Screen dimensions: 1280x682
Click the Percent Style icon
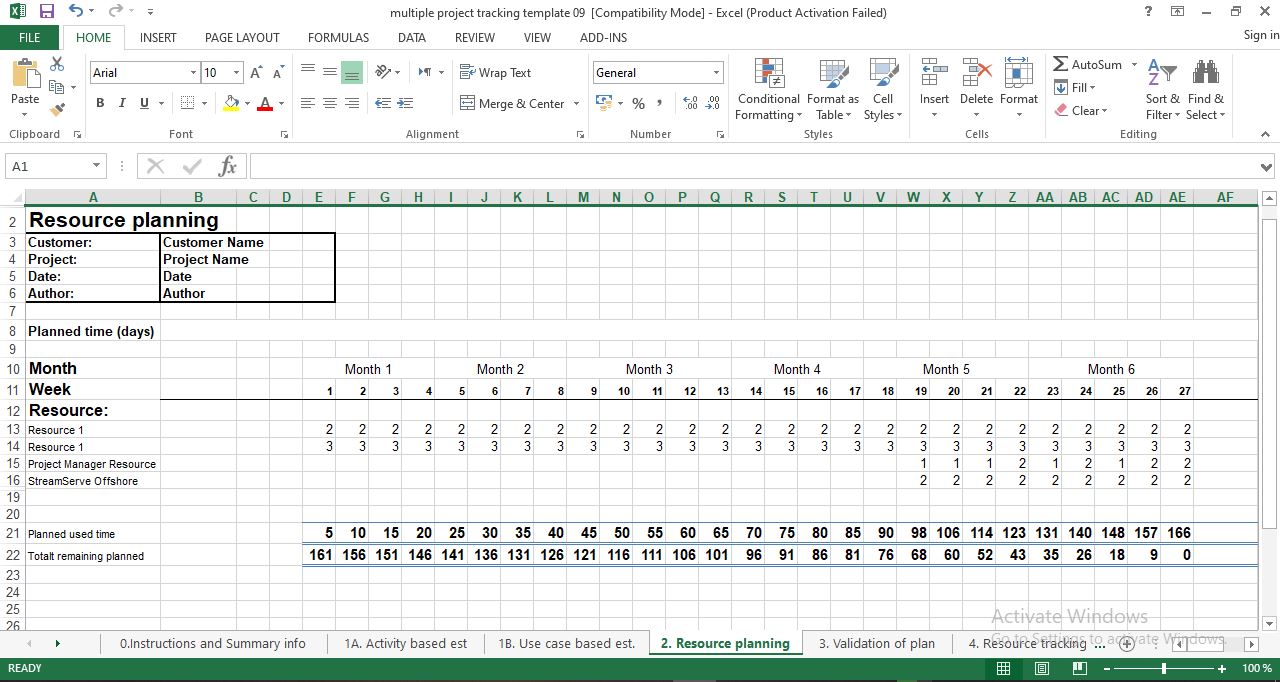pos(637,103)
